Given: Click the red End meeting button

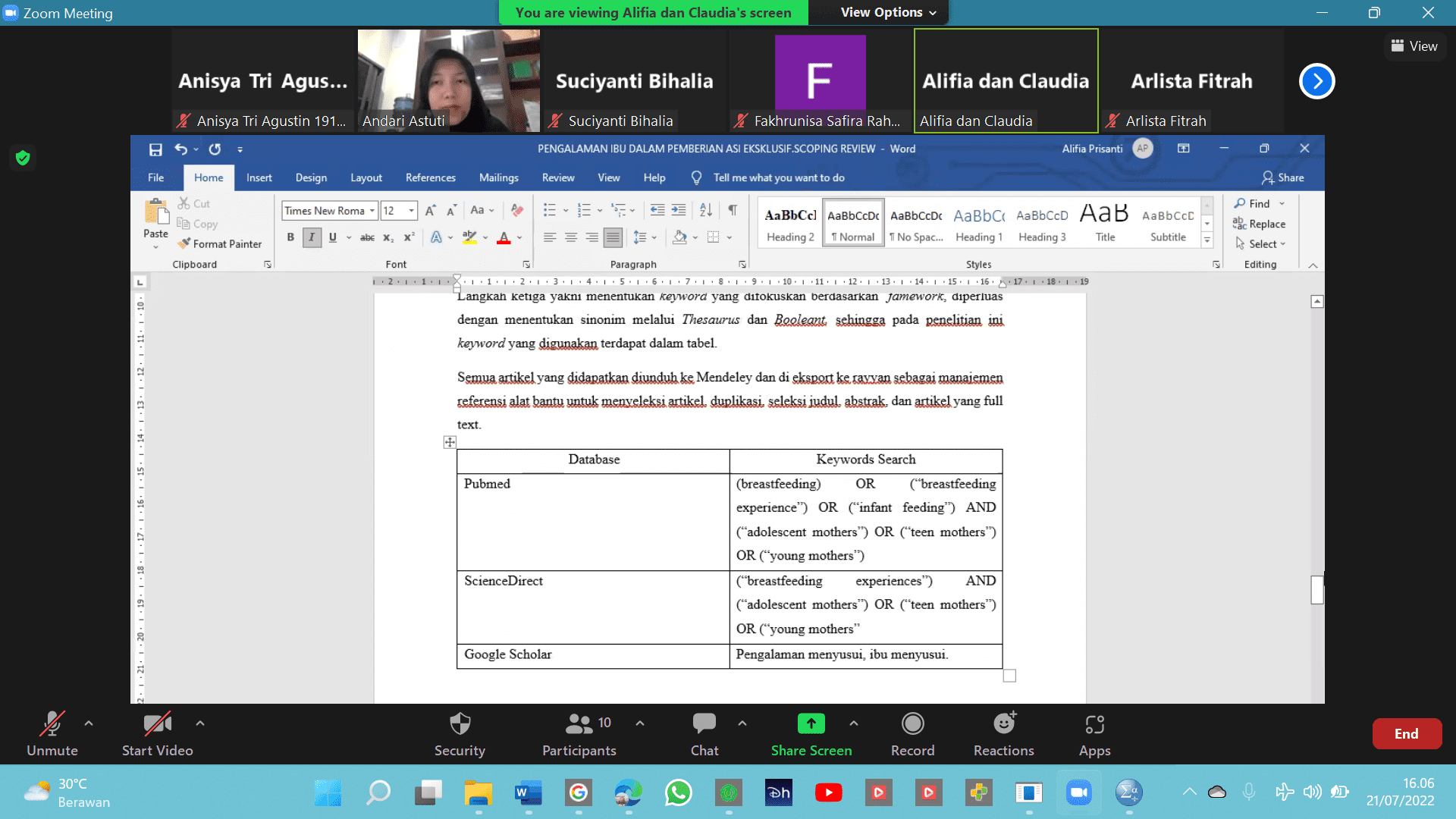Looking at the screenshot, I should pyautogui.click(x=1407, y=733).
